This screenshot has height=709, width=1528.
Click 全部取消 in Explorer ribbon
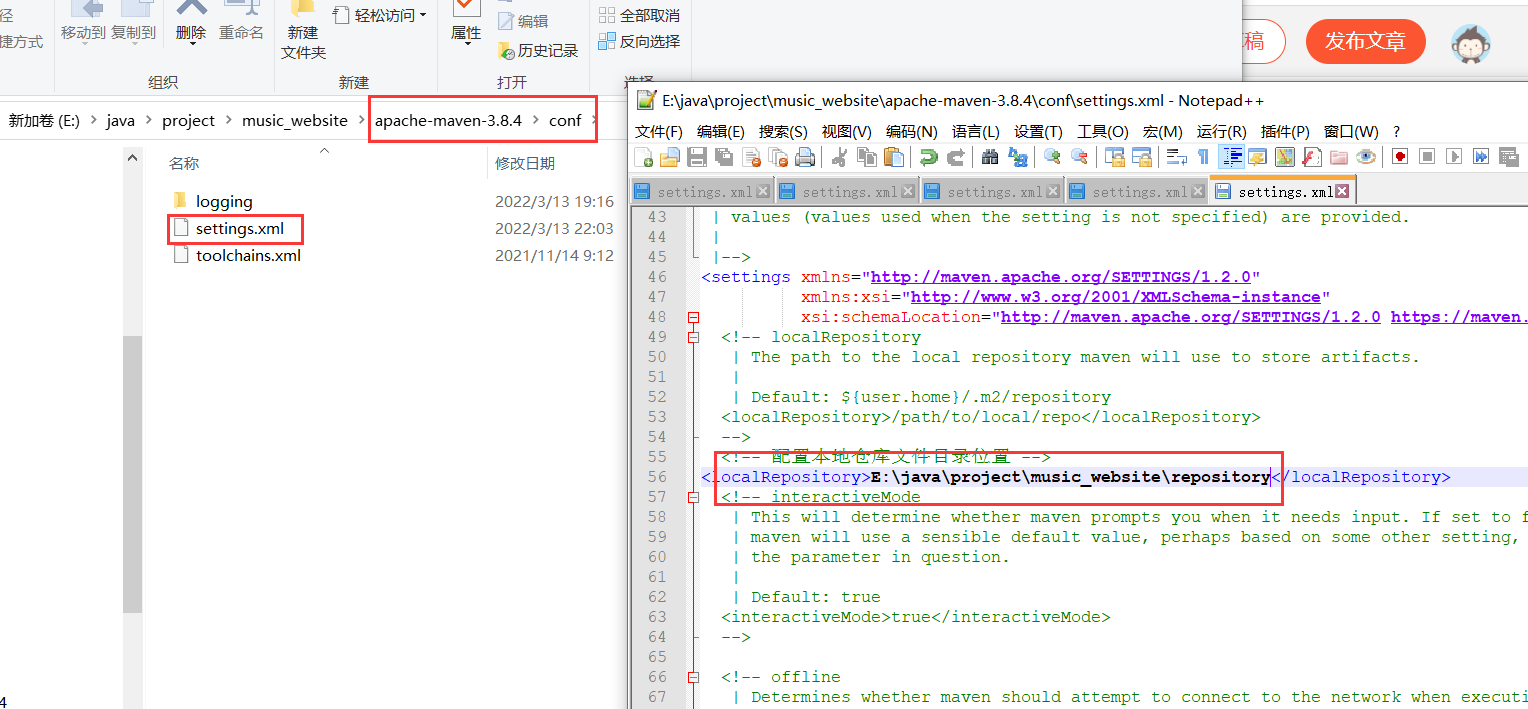point(639,15)
